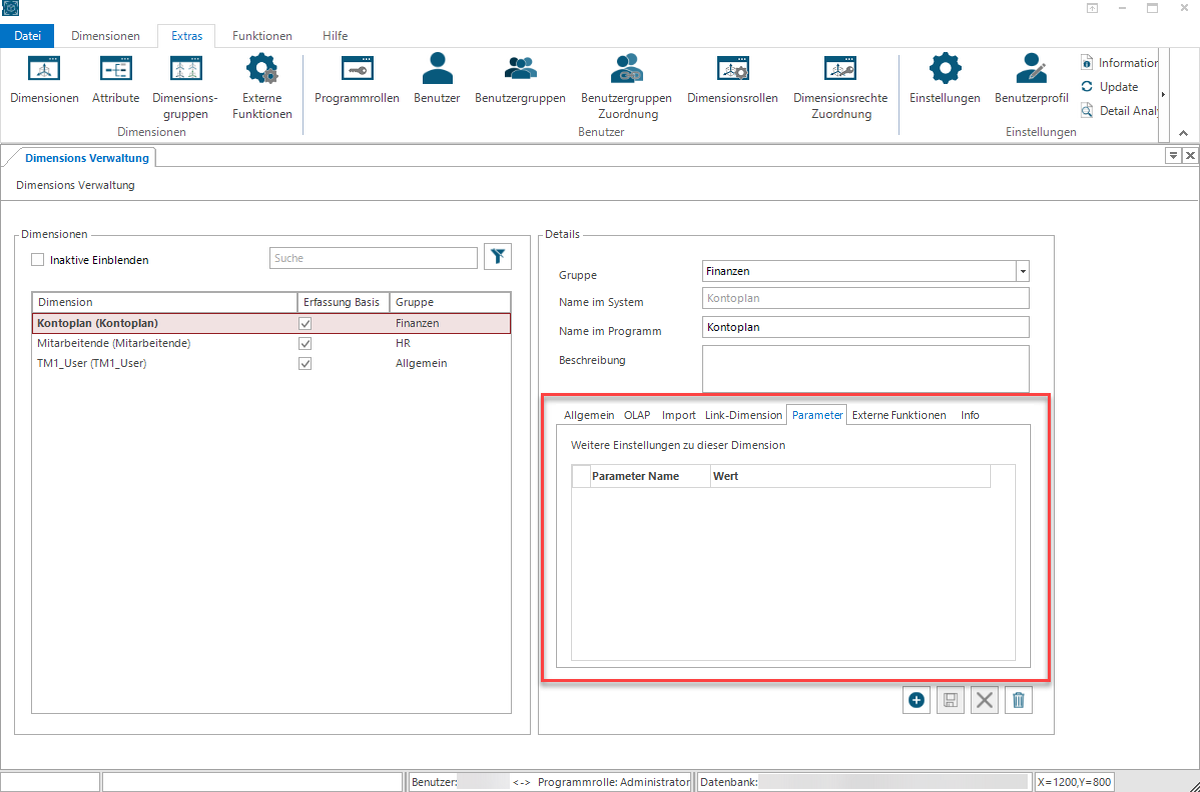Viewport: 1200px width, 792px height.
Task: Click the cancel X button
Action: (x=985, y=700)
